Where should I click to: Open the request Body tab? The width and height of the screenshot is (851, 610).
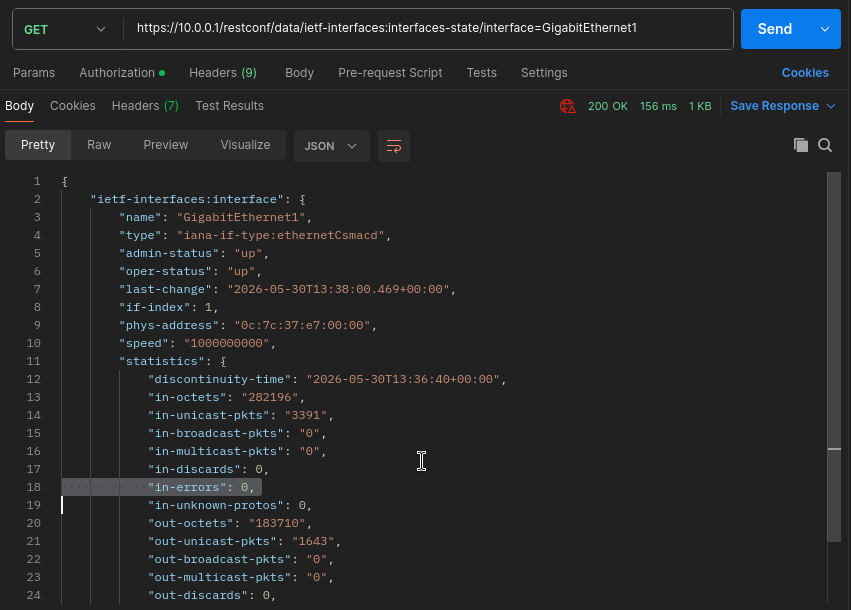pyautogui.click(x=300, y=73)
